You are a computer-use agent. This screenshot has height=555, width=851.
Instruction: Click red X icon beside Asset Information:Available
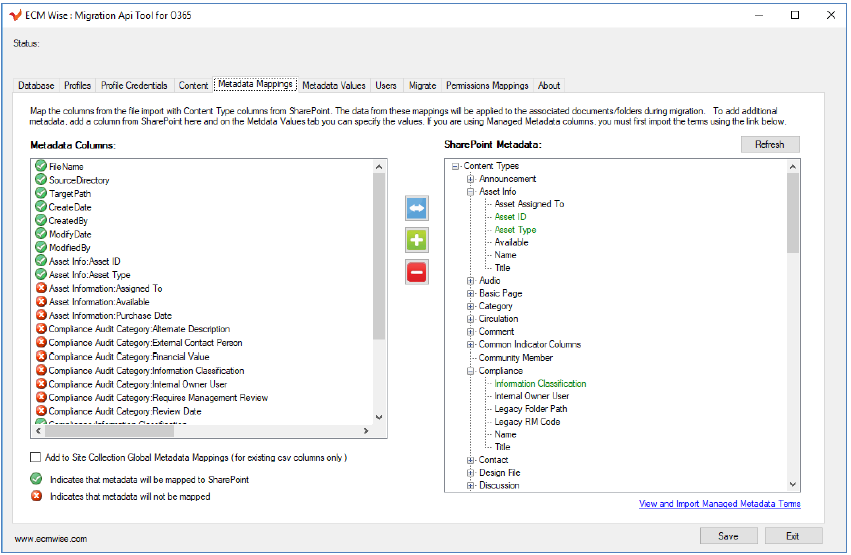41,302
